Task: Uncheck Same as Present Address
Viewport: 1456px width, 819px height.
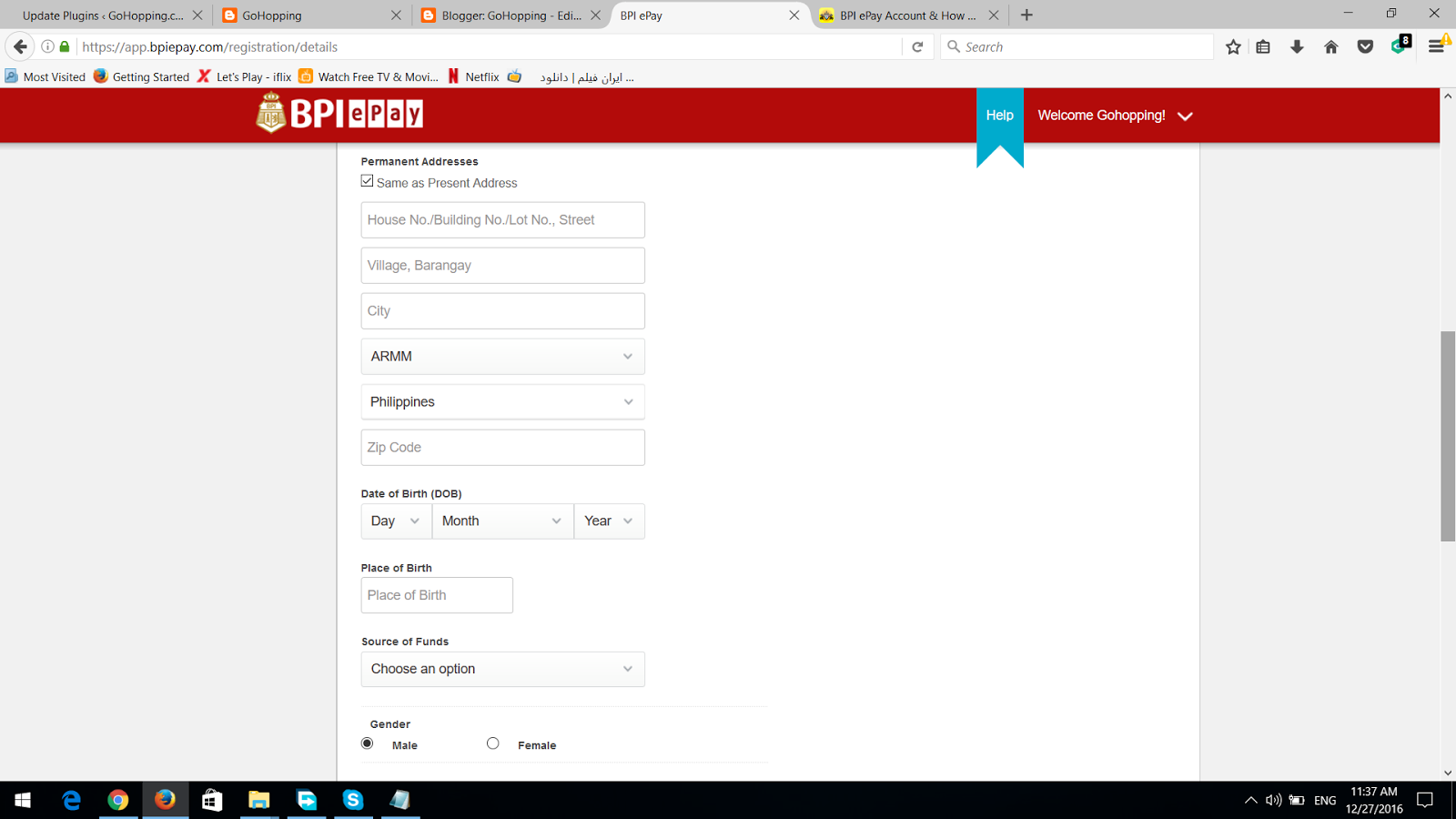Action: pos(366,180)
